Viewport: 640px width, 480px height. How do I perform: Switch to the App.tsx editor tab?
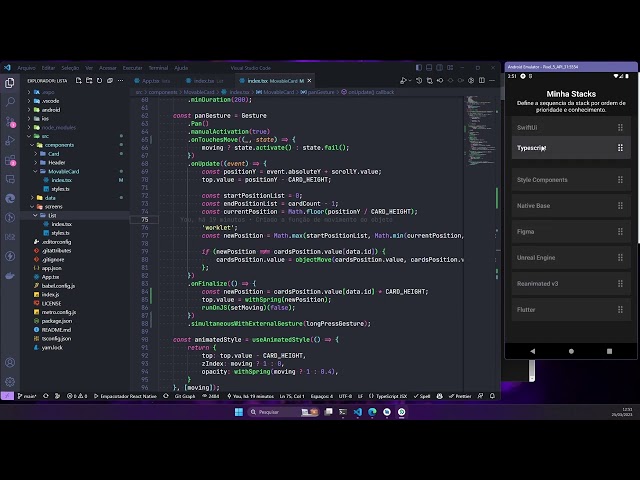point(152,81)
